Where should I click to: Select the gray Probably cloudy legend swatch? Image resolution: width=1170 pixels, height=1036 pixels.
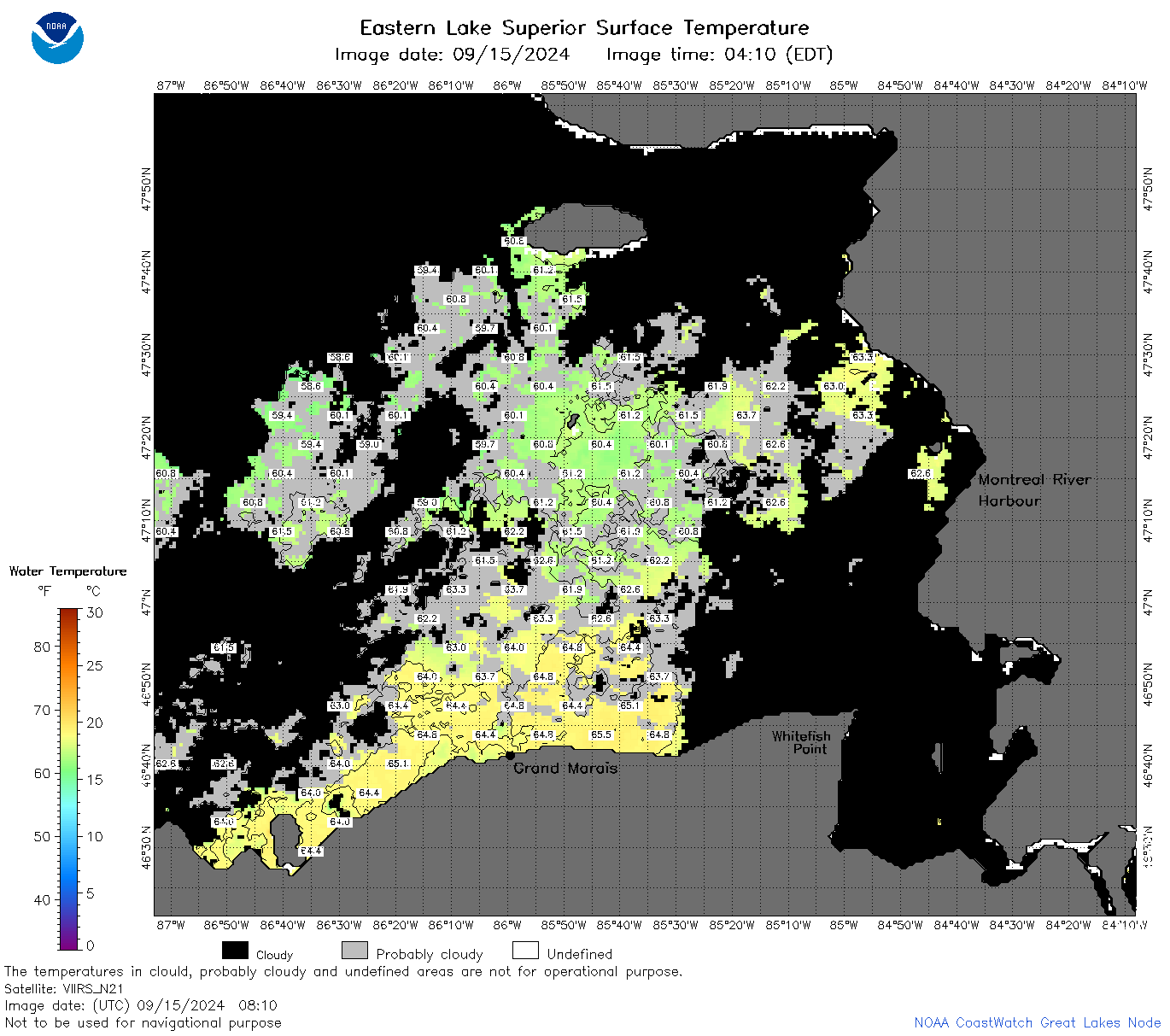click(354, 951)
